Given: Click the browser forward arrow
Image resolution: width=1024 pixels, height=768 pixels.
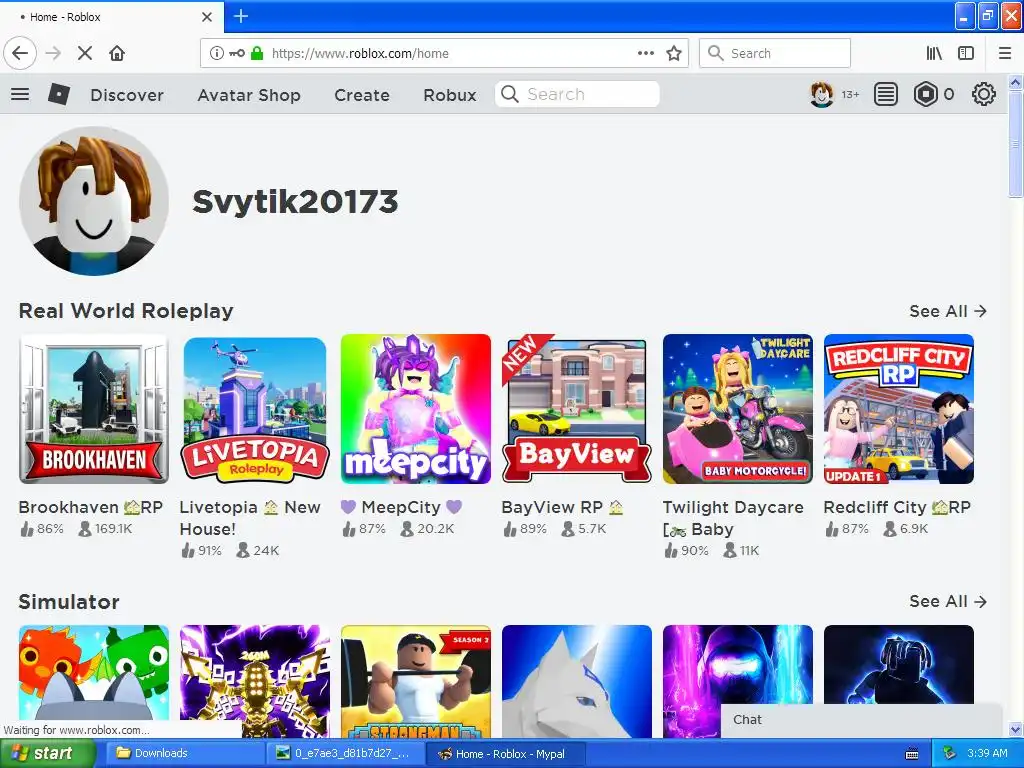Looking at the screenshot, I should [54, 53].
